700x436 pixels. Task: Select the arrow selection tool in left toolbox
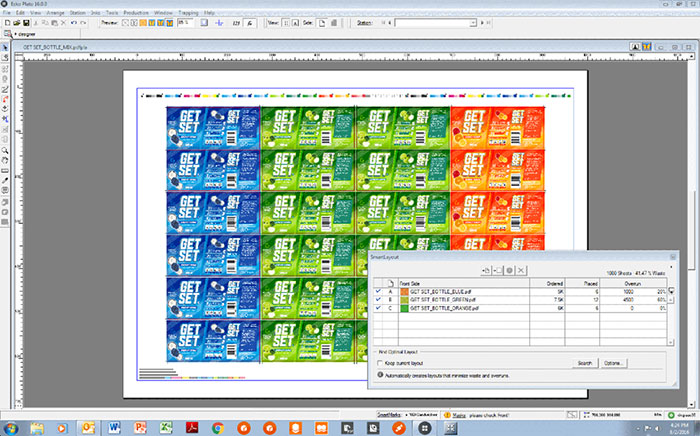(x=5, y=47)
